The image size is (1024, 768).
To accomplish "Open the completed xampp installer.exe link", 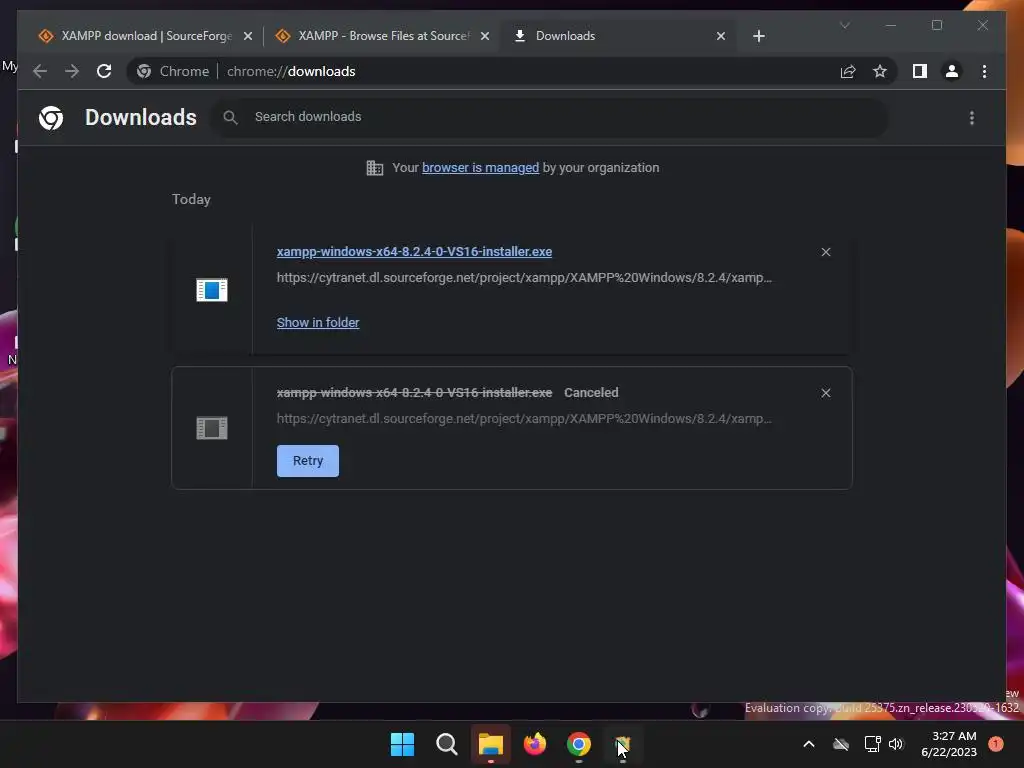I will pos(414,251).
